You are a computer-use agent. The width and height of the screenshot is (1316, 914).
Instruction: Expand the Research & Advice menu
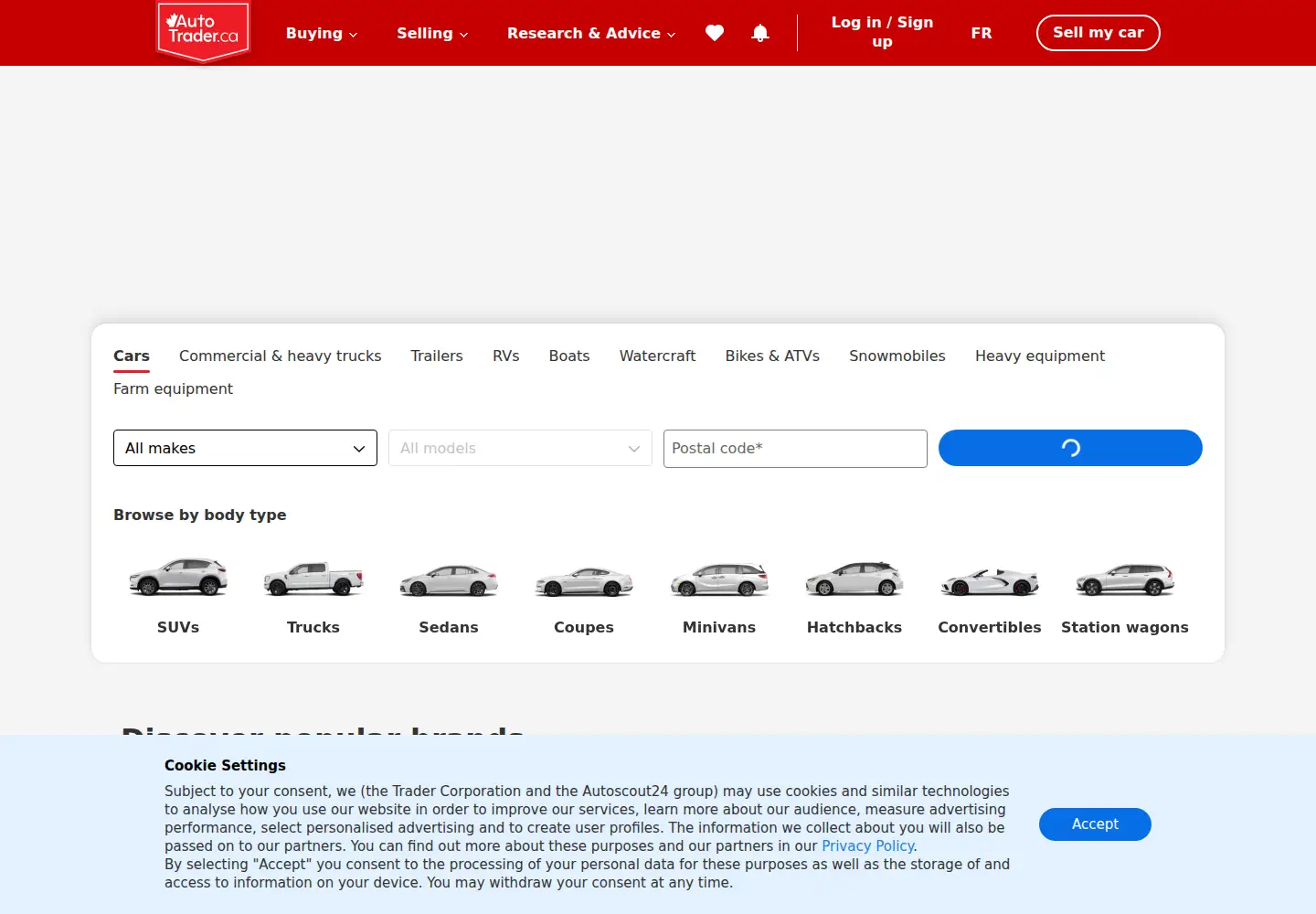(x=591, y=33)
